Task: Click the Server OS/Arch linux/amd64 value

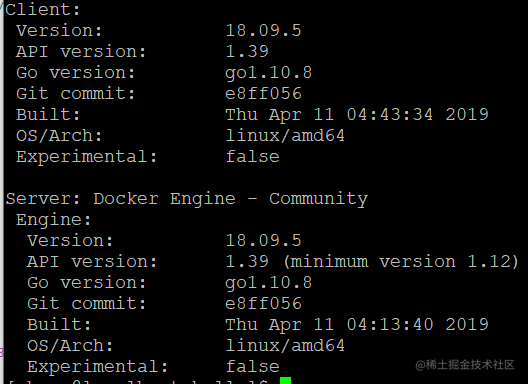Action: [x=285, y=346]
